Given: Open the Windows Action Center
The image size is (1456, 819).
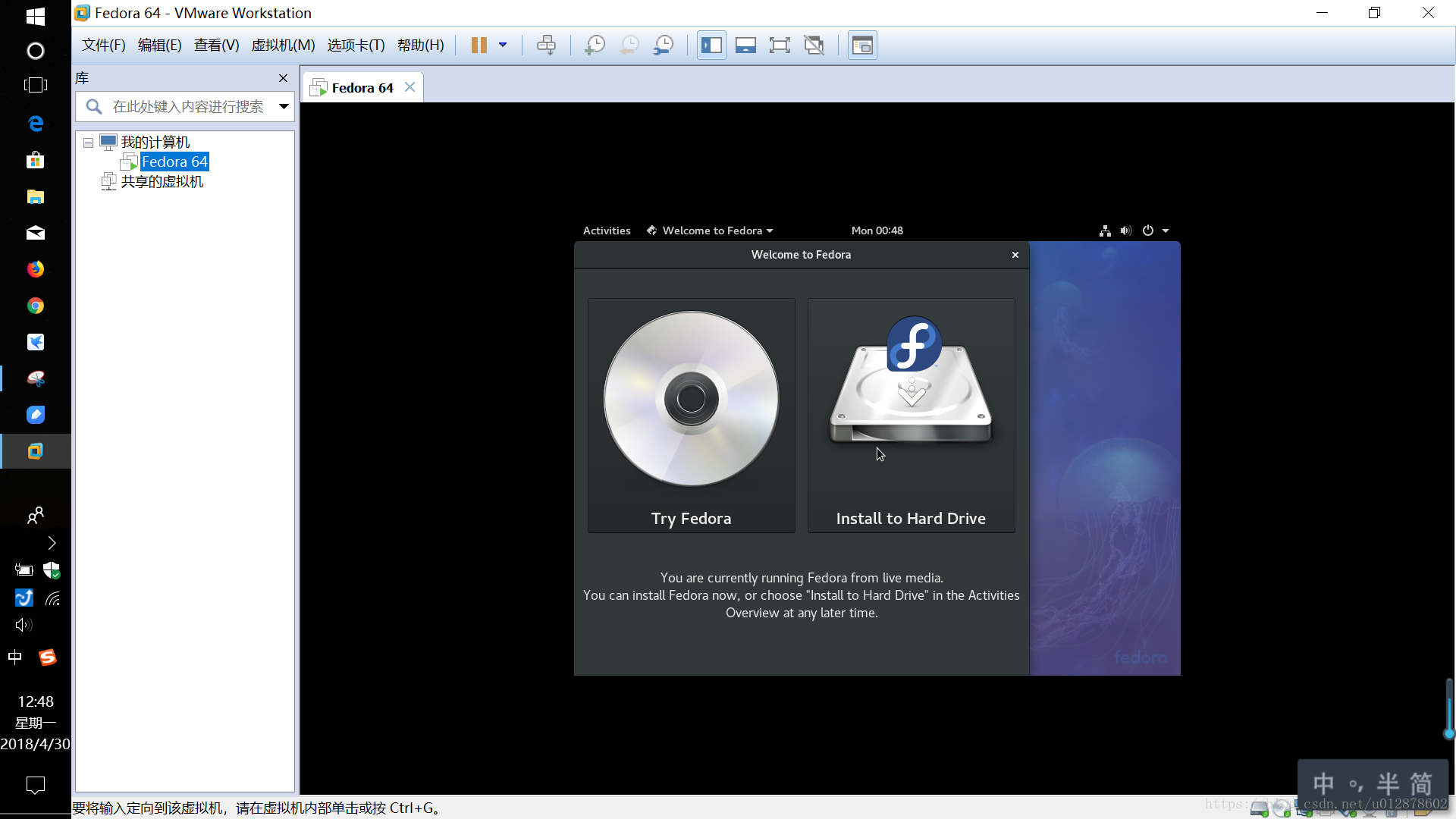Looking at the screenshot, I should [x=36, y=785].
